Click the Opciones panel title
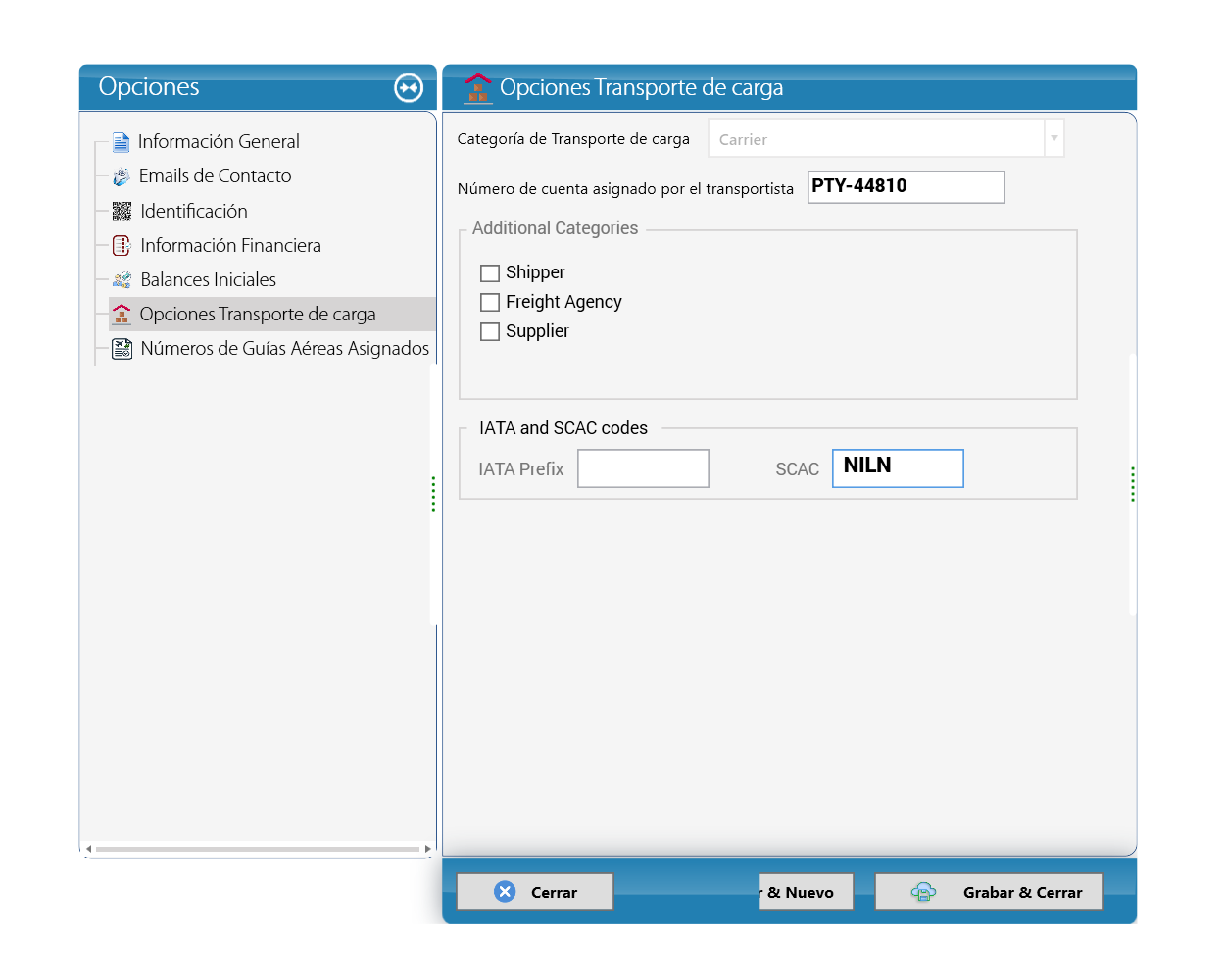Screen dimensions: 1225x980 (x=149, y=87)
